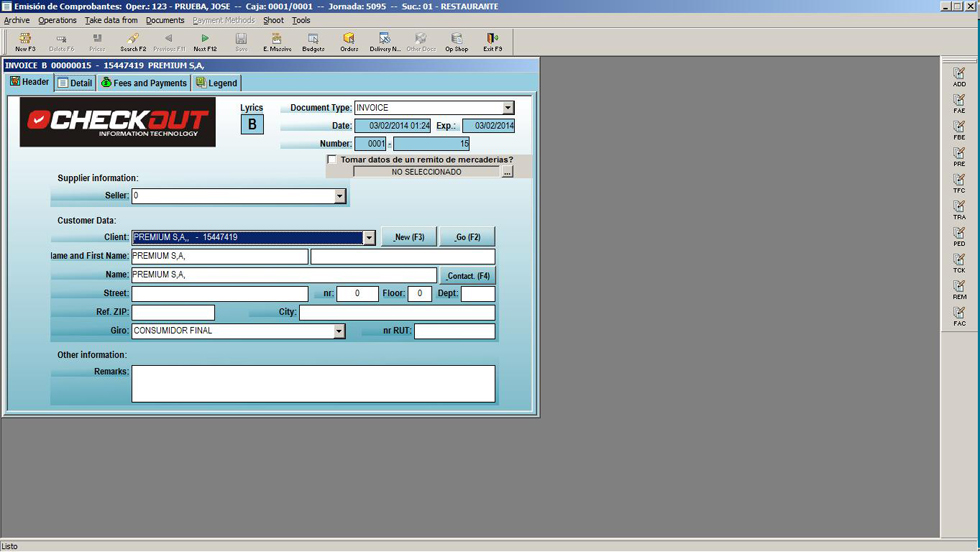
Task: Click the ADD icon in right sidebar
Action: pos(959,76)
